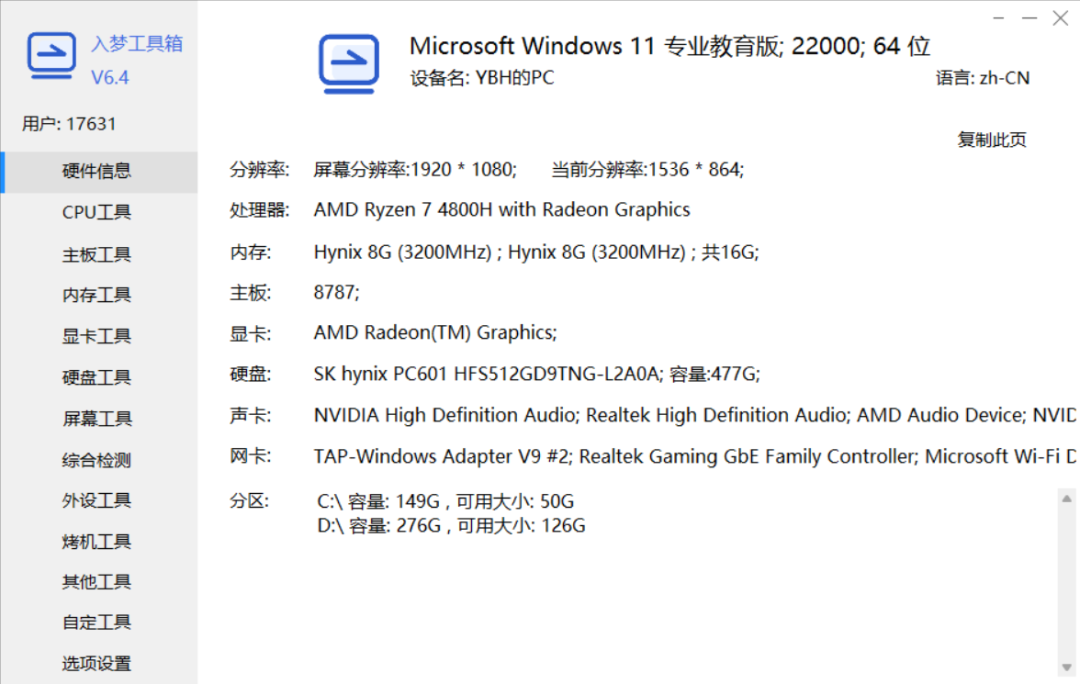Screen dimensions: 1080x684
Task: Open the CPU工具 tab
Action: coord(96,212)
